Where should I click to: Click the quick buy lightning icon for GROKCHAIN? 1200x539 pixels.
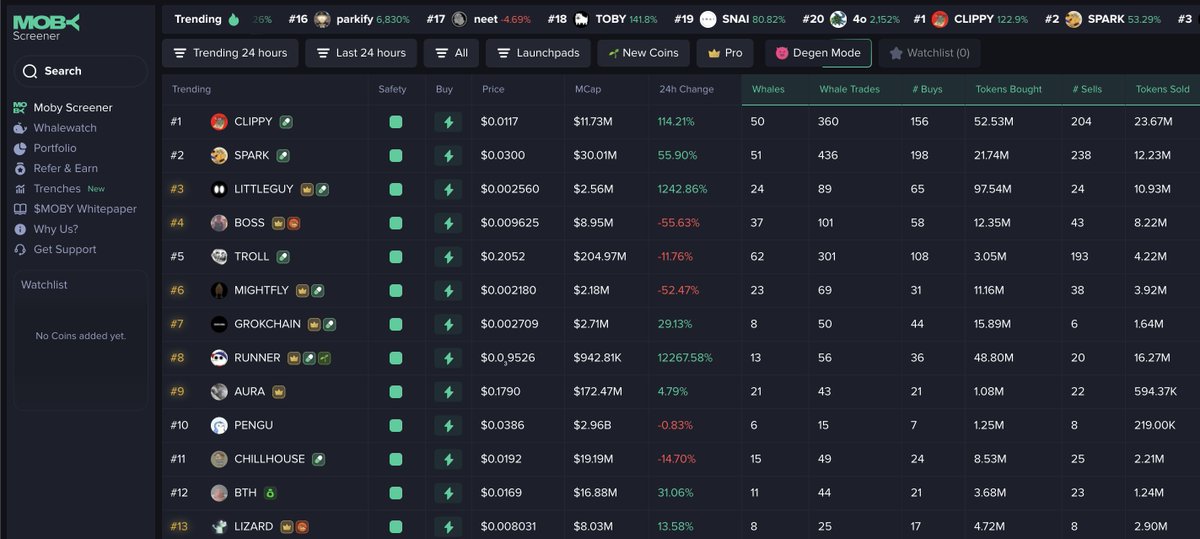(448, 324)
